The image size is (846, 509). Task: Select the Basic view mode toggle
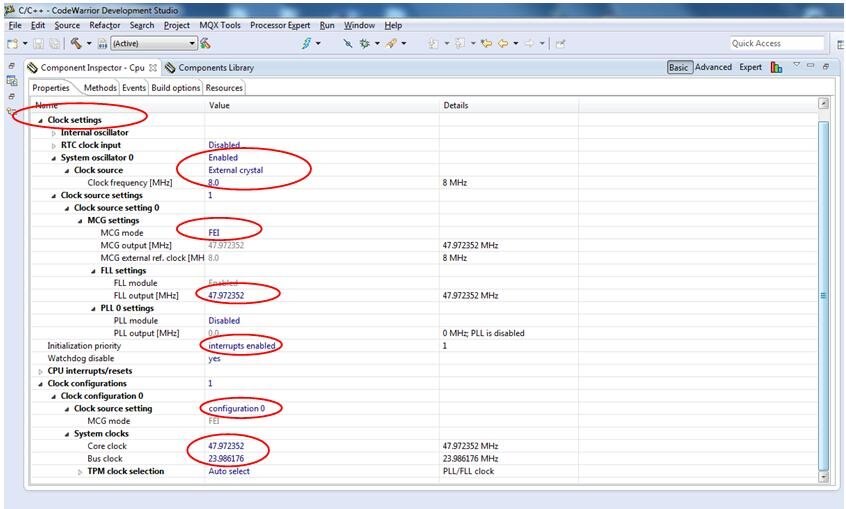tap(679, 68)
